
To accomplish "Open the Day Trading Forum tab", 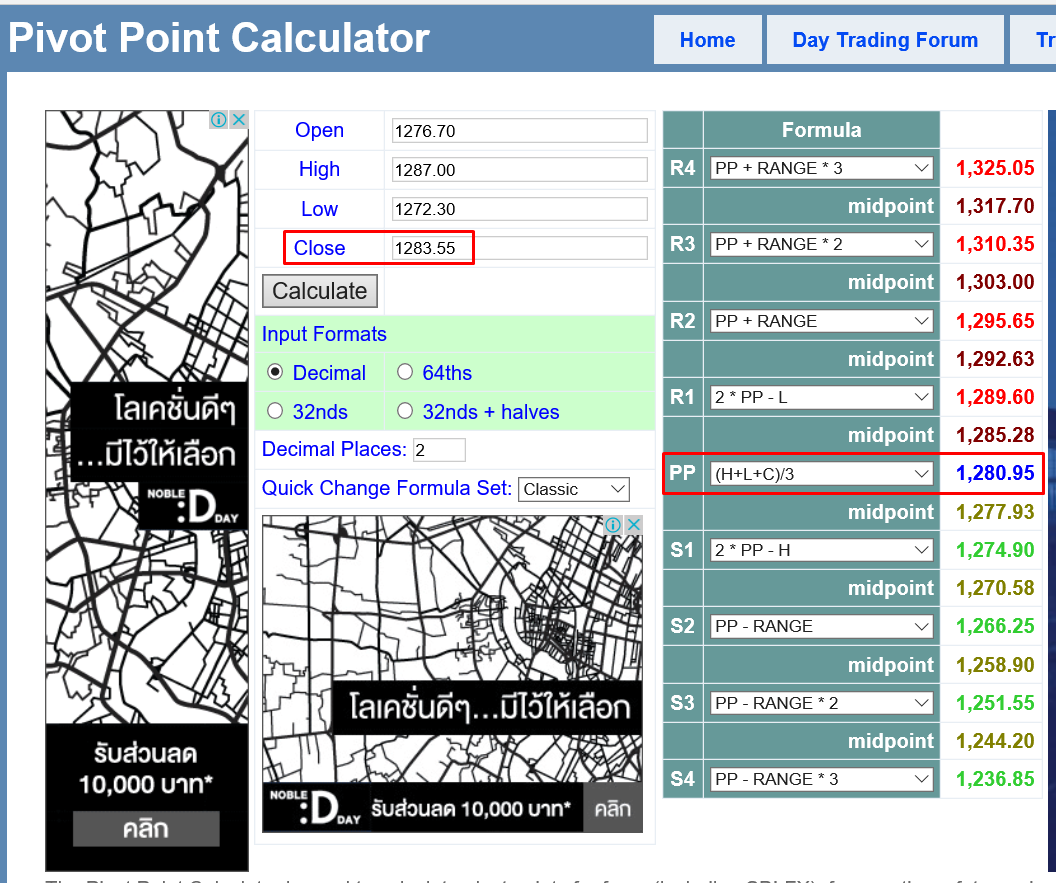I will 885,40.
